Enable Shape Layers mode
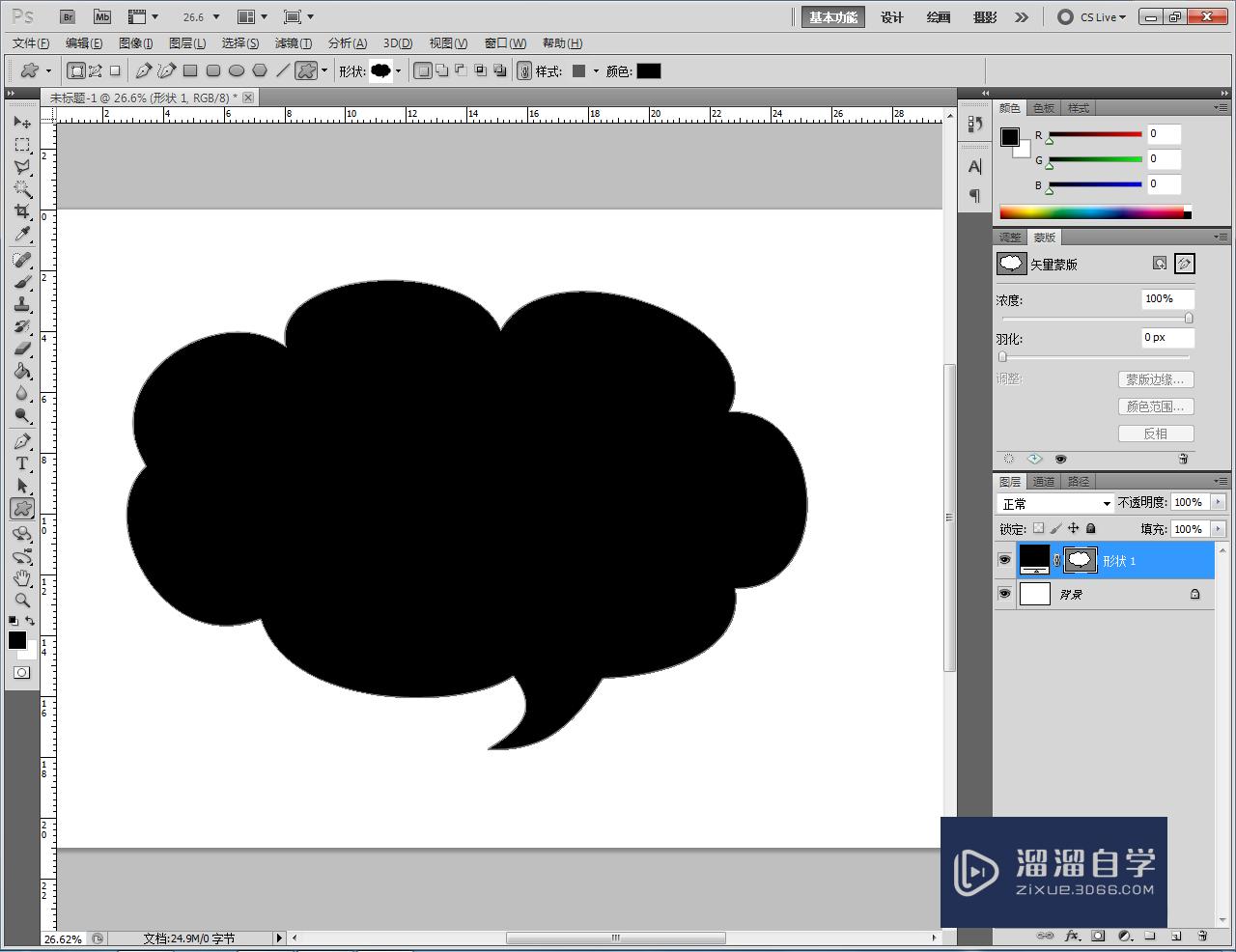Image resolution: width=1236 pixels, height=952 pixels. [76, 70]
